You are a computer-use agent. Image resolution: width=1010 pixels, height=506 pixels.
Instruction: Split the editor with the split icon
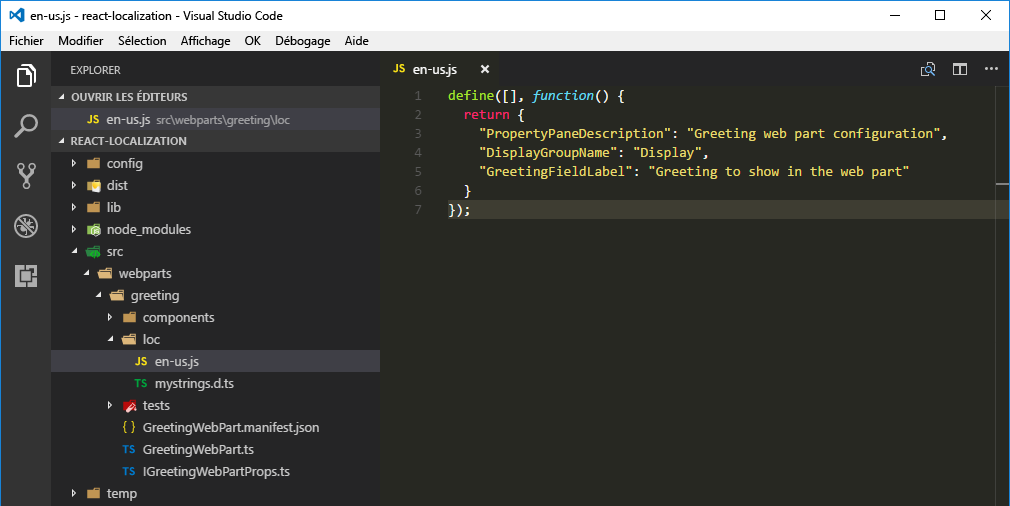[960, 70]
